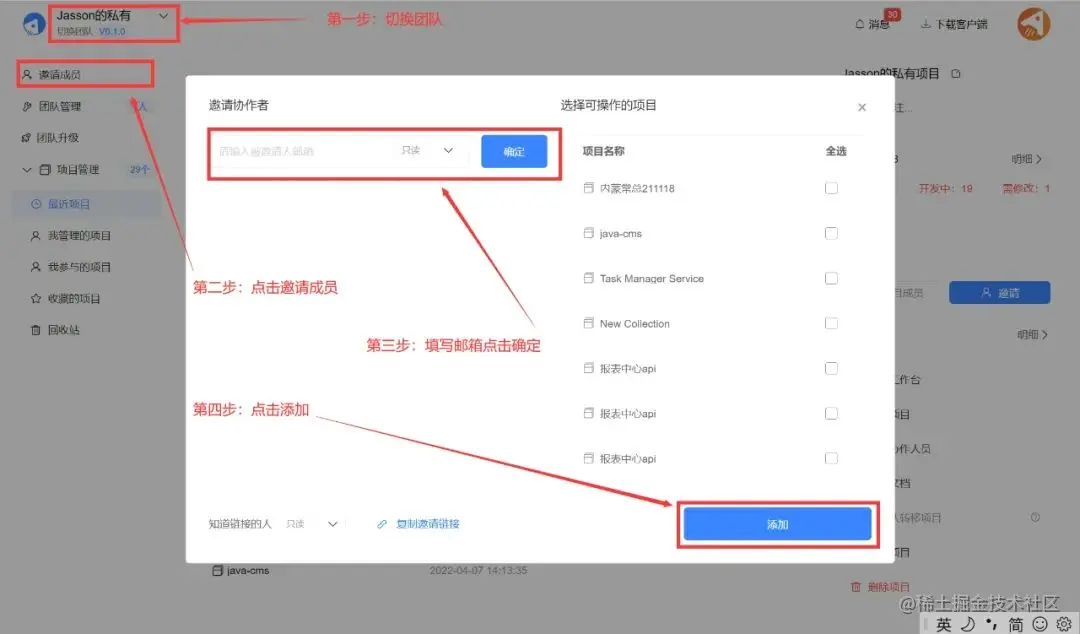This screenshot has height=634, width=1080.
Task: Click the 添加 add button
Action: 778,523
